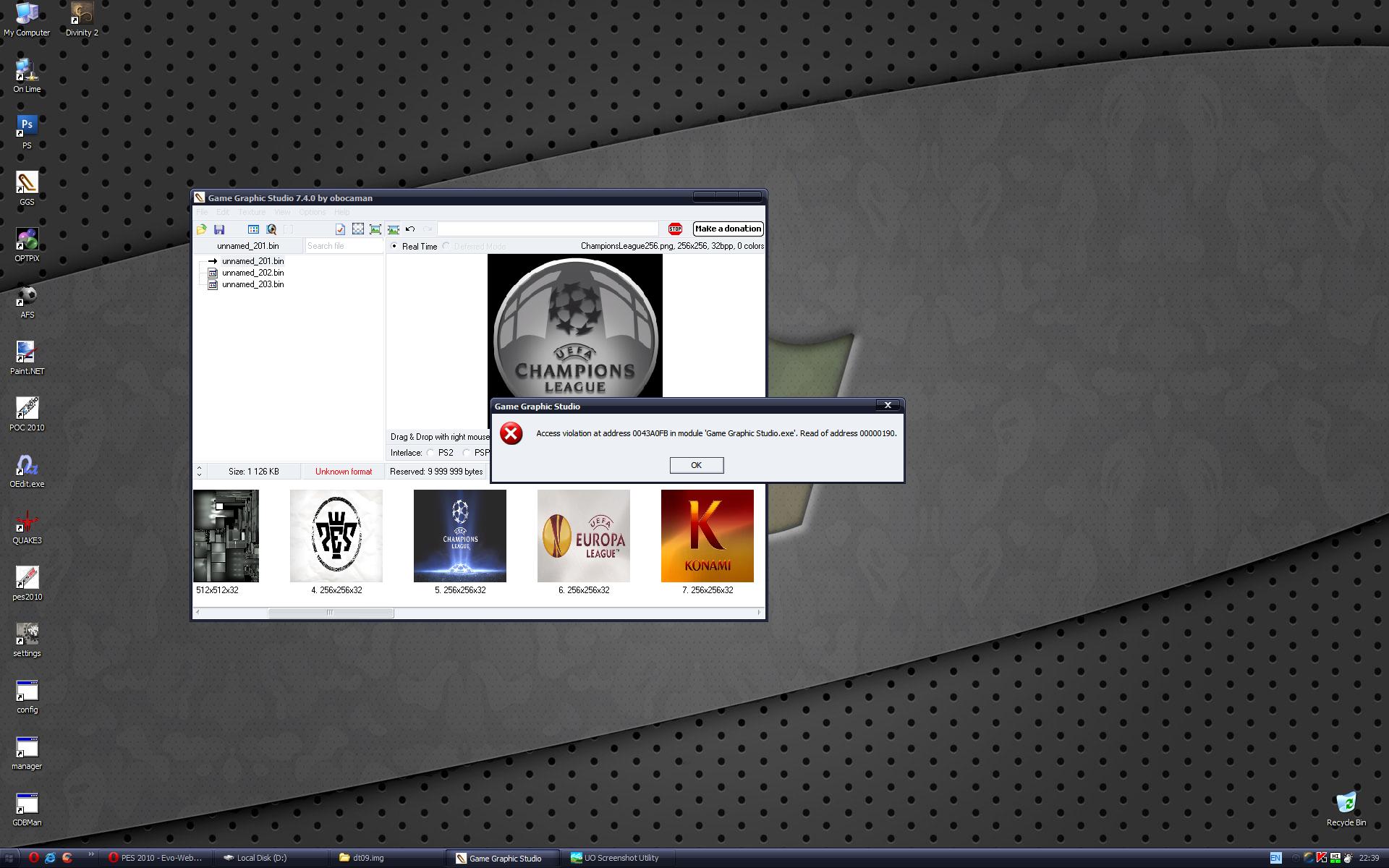Click the thumbnail grid view toolbar icon
Image resolution: width=1389 pixels, height=868 pixels.
[253, 229]
